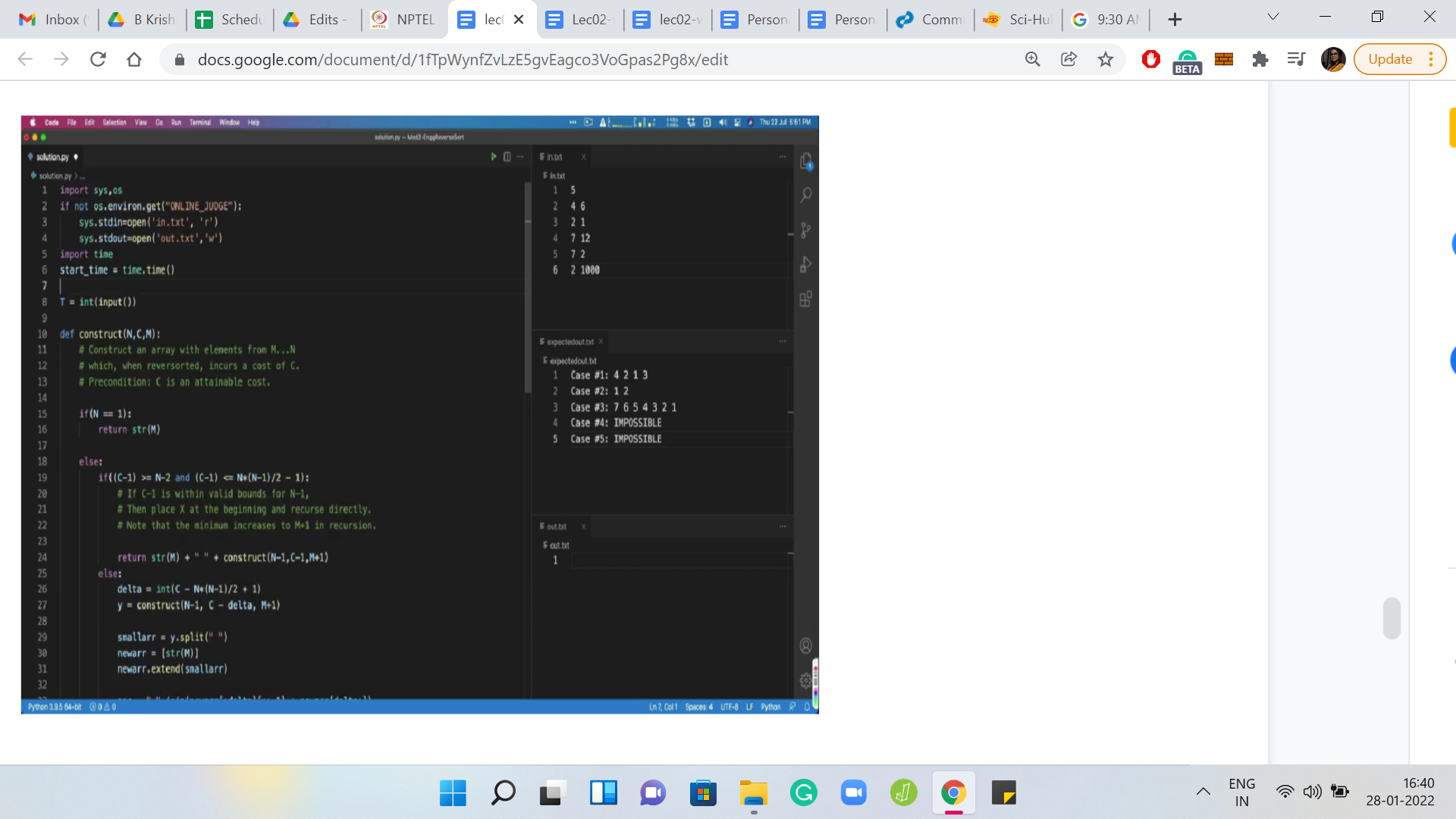Bookmark this page with star icon
This screenshot has width=1456, height=819.
1106,59
